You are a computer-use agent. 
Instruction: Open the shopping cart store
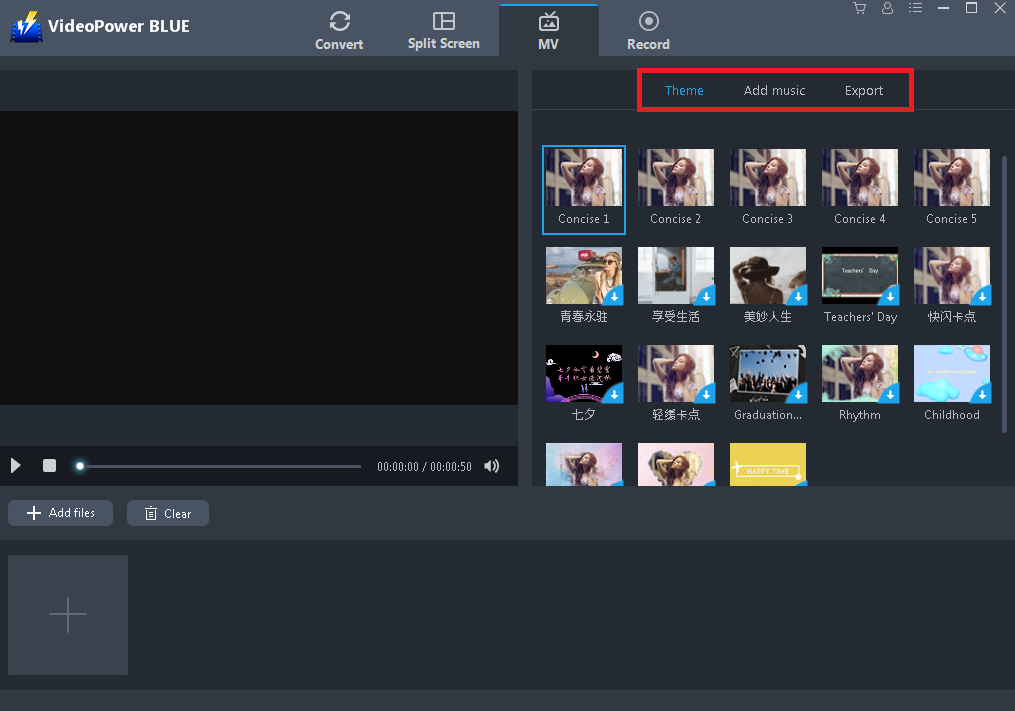coord(859,8)
